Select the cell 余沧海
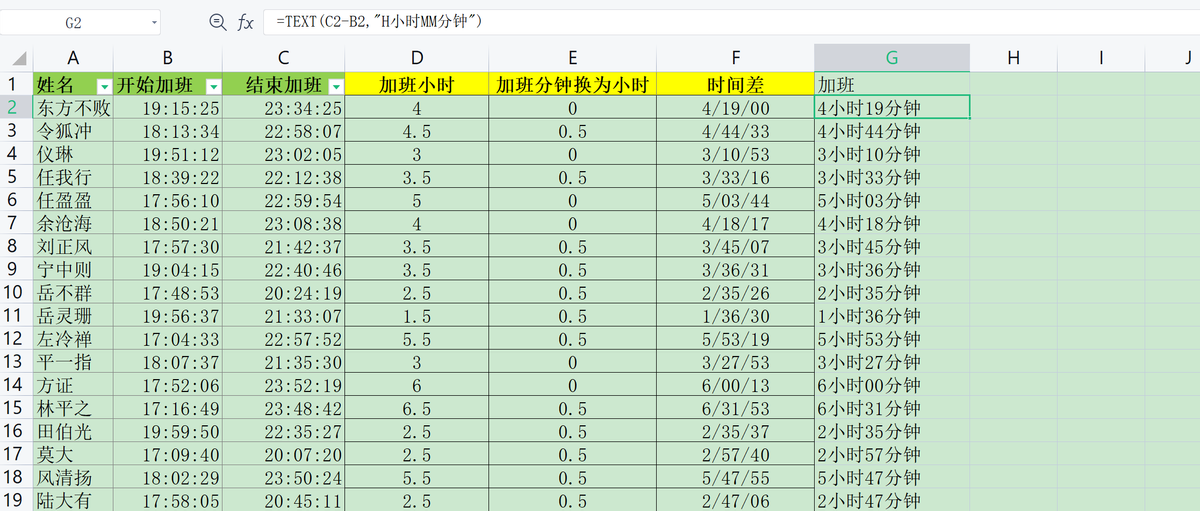 (73, 223)
